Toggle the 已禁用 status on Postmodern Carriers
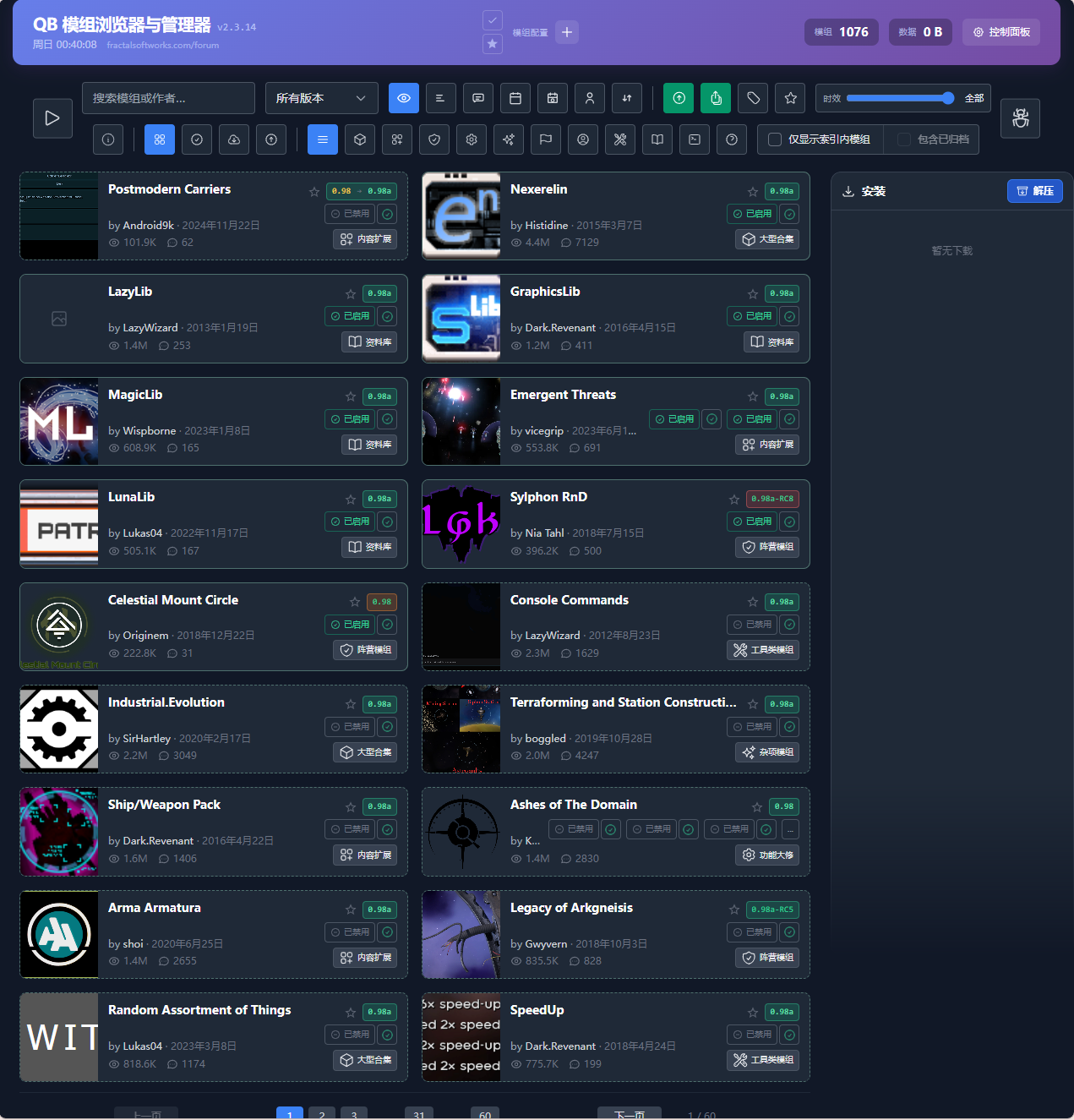1074x1120 pixels. coord(350,214)
